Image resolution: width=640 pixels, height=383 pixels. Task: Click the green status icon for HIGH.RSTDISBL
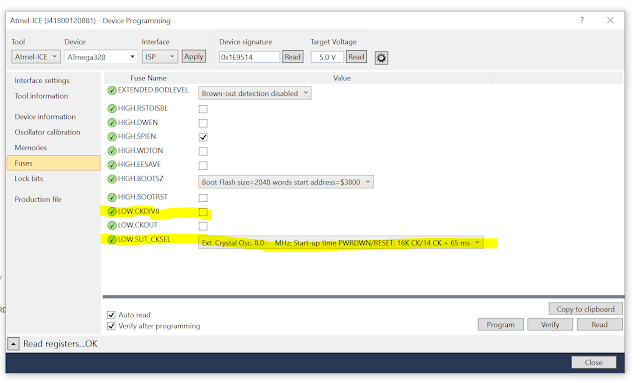point(112,108)
